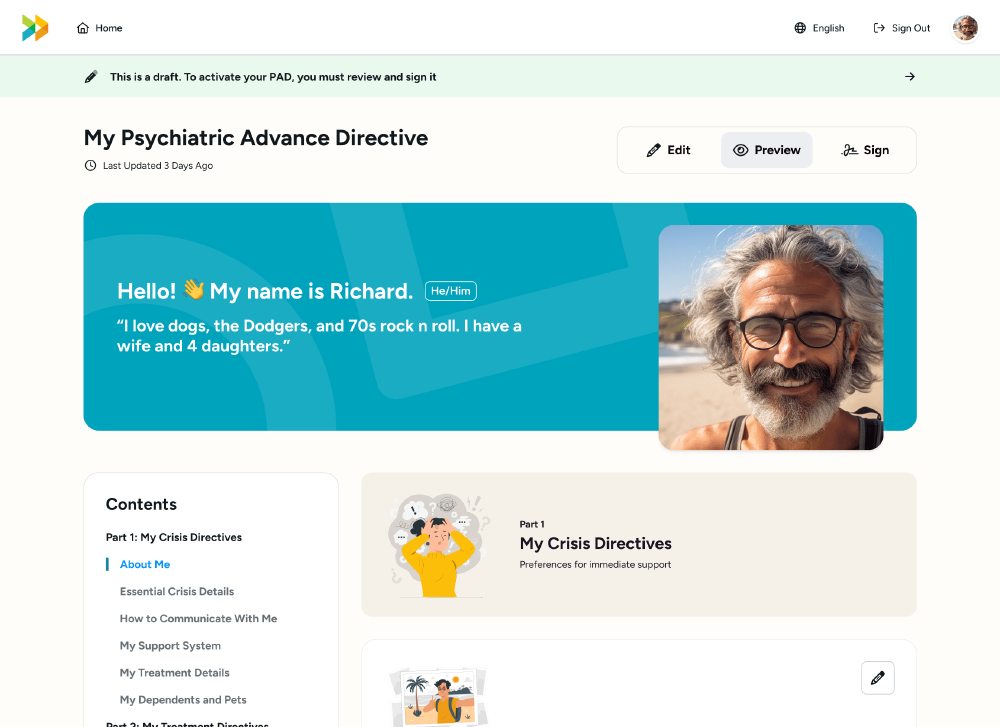This screenshot has height=727, width=1000.
Task: Click the Preferences for immediate support text
Action: click(595, 564)
